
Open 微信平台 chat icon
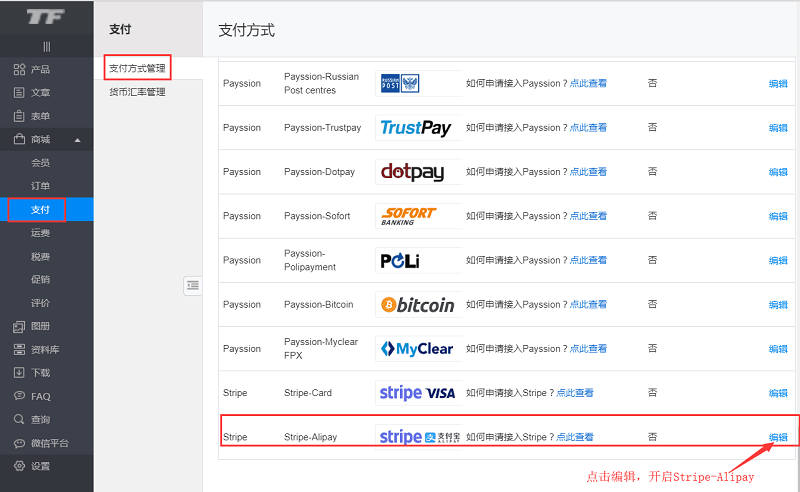tap(19, 443)
